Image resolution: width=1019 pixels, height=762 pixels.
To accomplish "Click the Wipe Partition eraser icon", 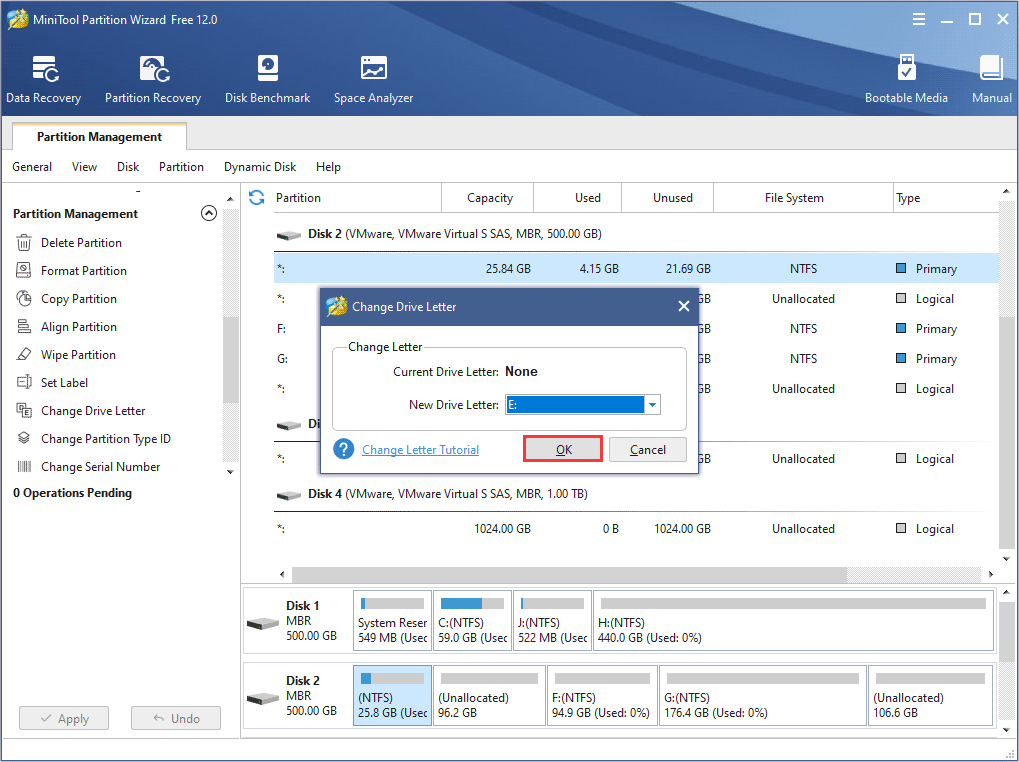I will (x=24, y=354).
